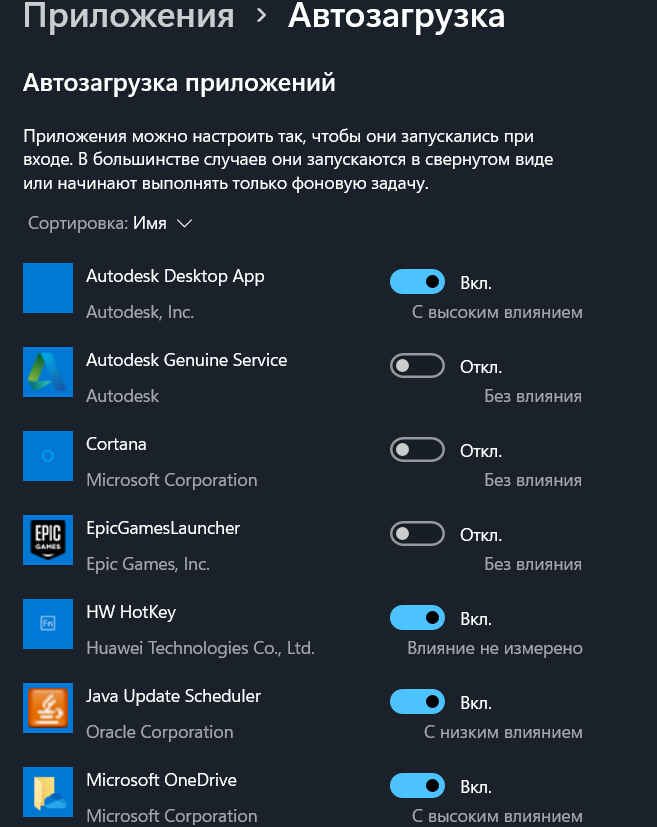The width and height of the screenshot is (657, 827).
Task: Click the Autodesk Genuine Service icon
Action: point(48,372)
